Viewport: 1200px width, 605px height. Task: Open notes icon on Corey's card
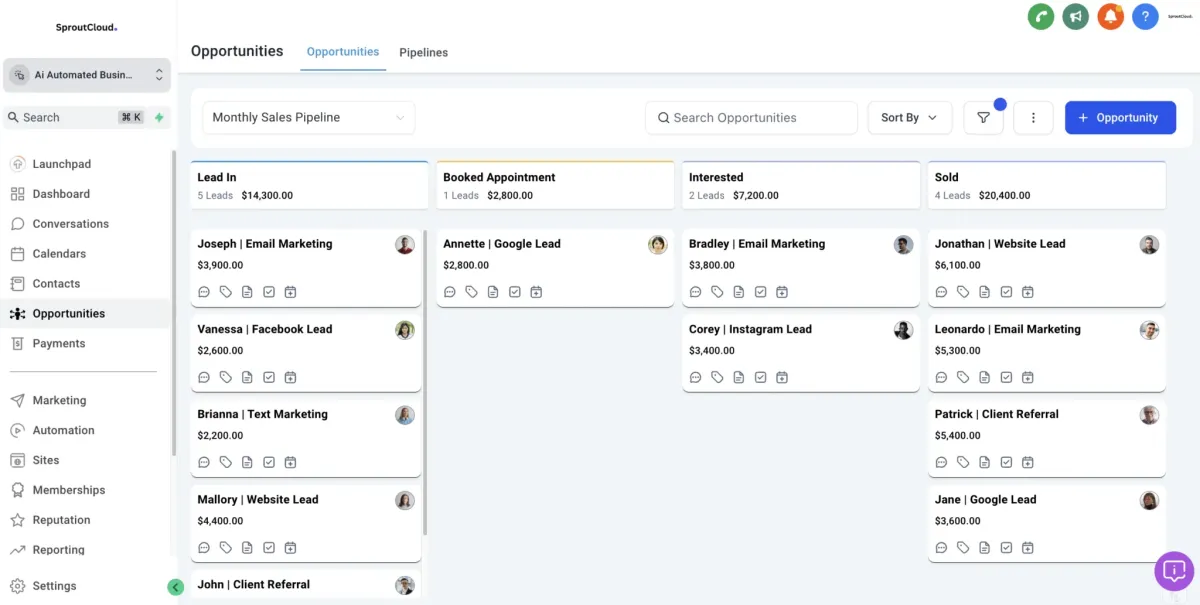pos(739,377)
